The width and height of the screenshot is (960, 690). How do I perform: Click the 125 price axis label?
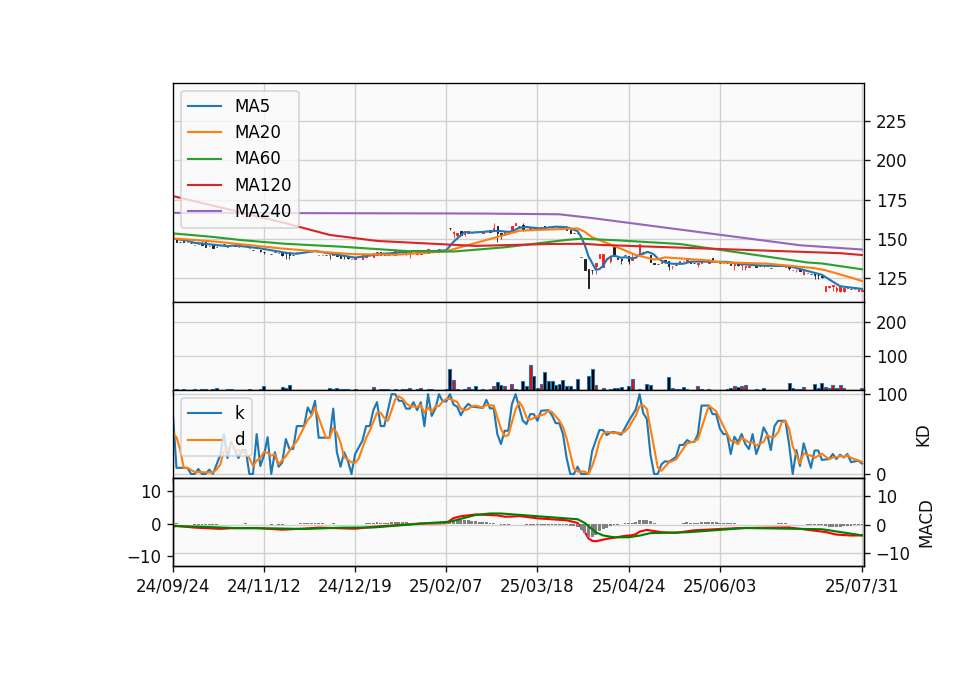[x=891, y=279]
